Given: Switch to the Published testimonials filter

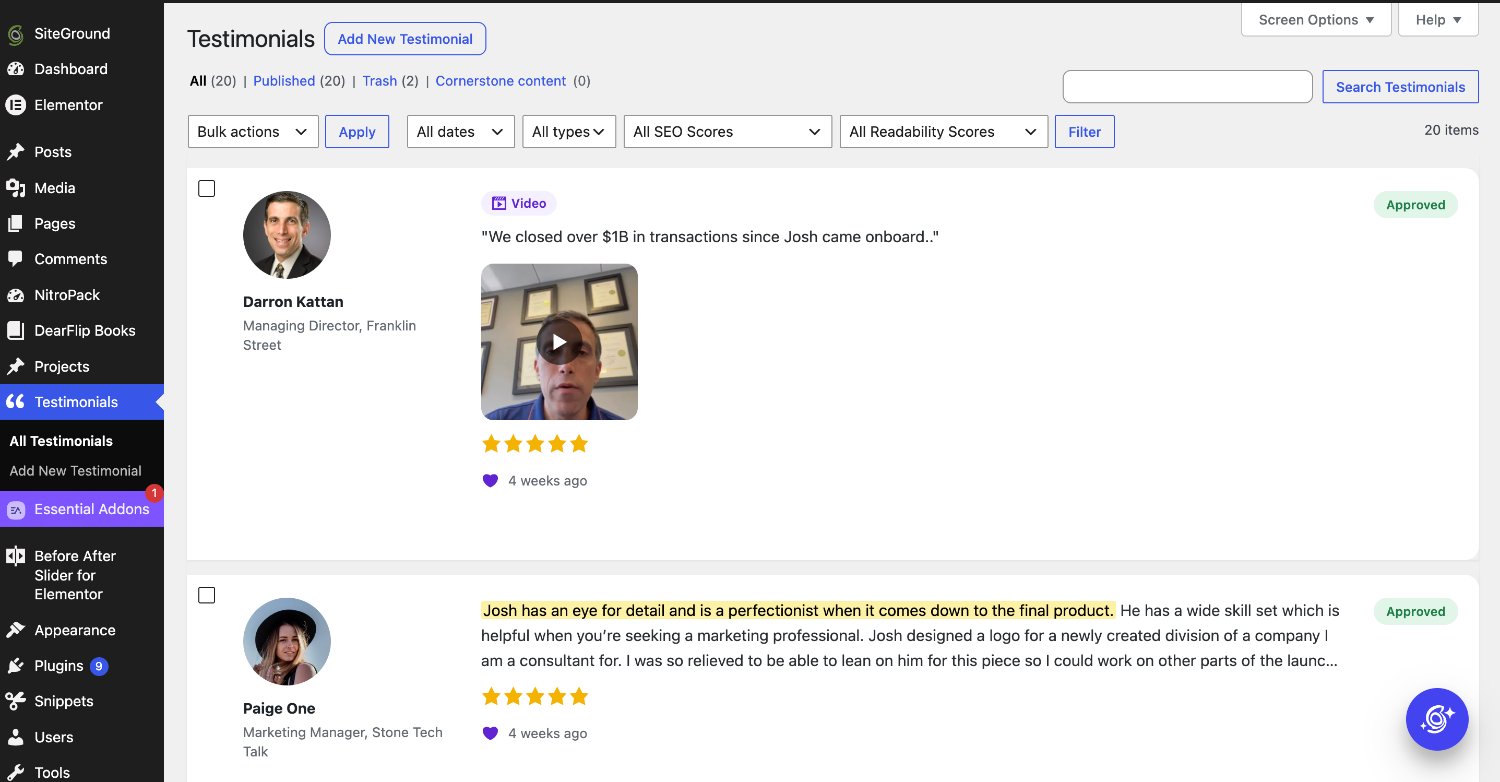Looking at the screenshot, I should 284,81.
